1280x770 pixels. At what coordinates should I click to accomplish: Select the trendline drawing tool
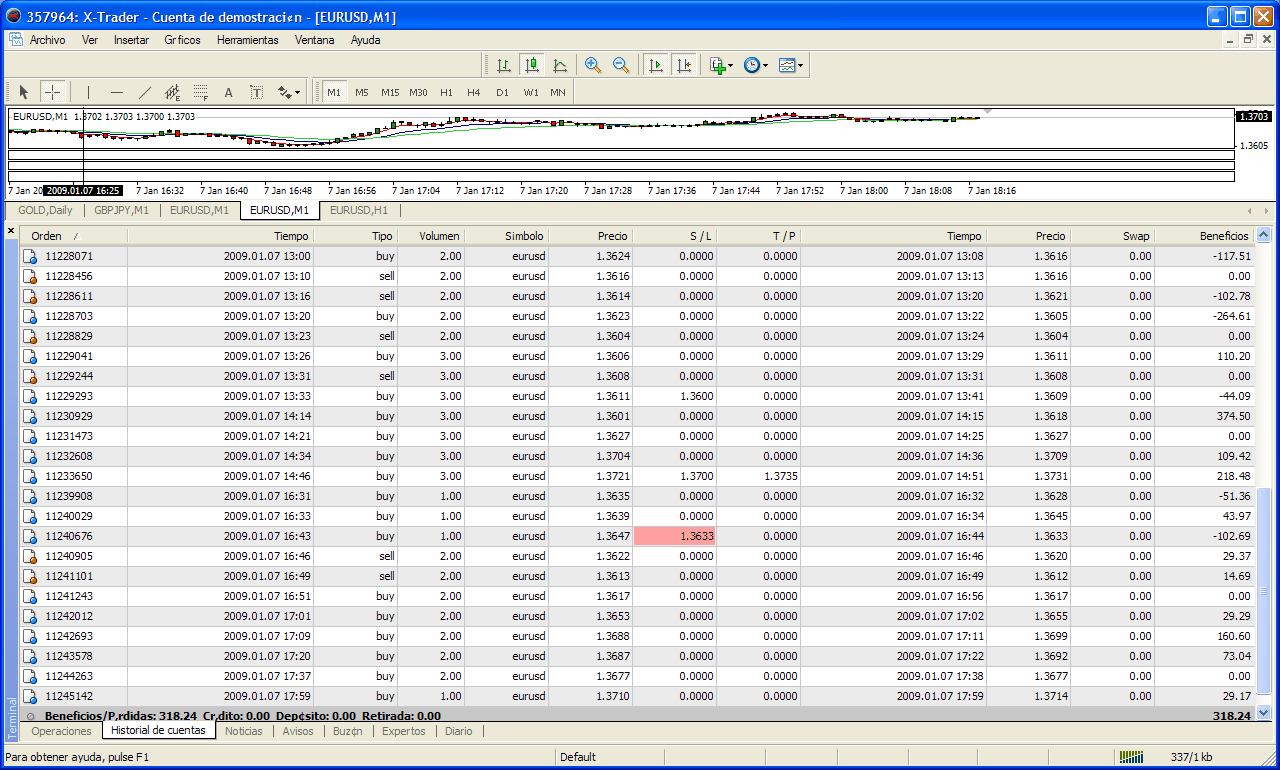pos(144,92)
